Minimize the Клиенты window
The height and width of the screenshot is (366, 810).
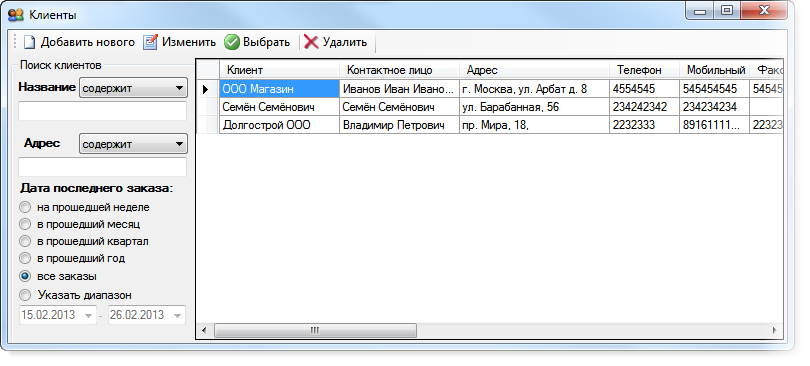[700, 11]
